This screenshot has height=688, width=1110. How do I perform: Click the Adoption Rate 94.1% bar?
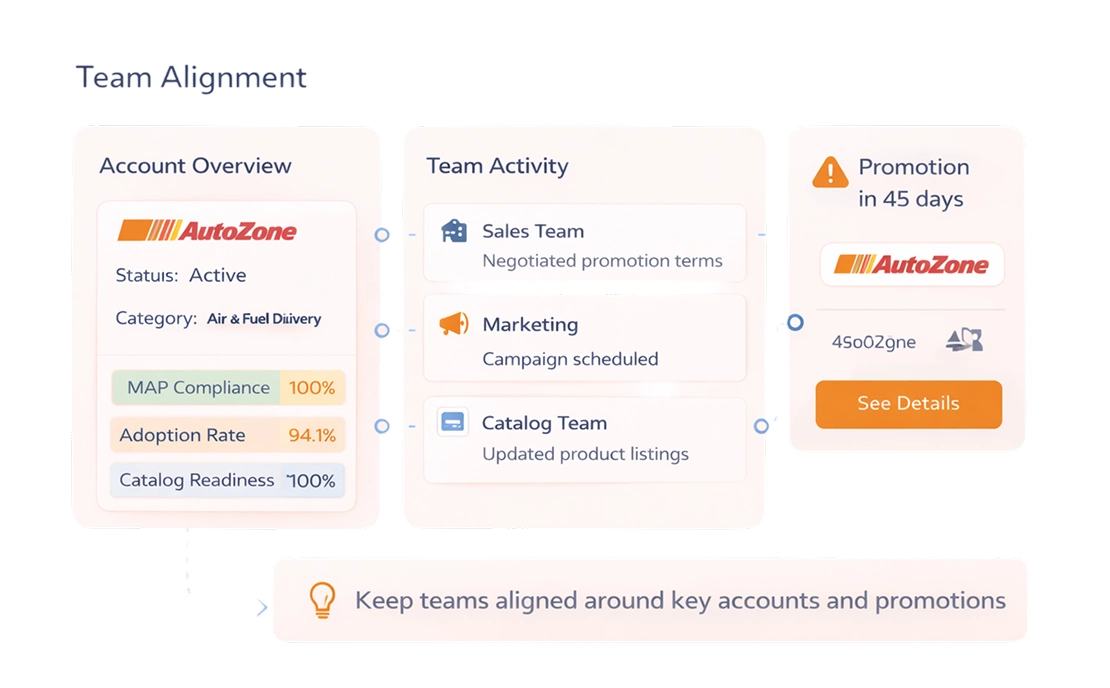(228, 435)
